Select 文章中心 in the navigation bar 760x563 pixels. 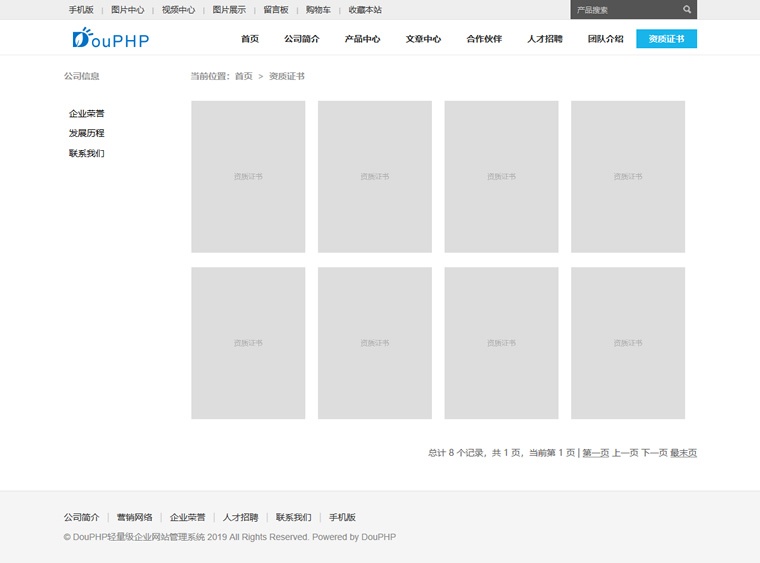point(423,39)
